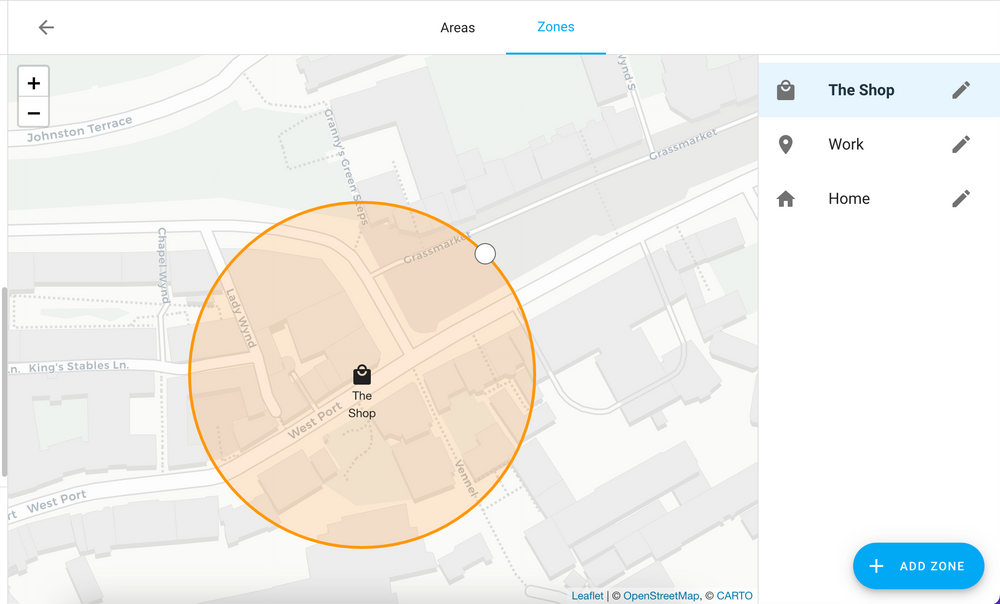1000x604 pixels.
Task: Zoom out on the map
Action: (x=33, y=113)
